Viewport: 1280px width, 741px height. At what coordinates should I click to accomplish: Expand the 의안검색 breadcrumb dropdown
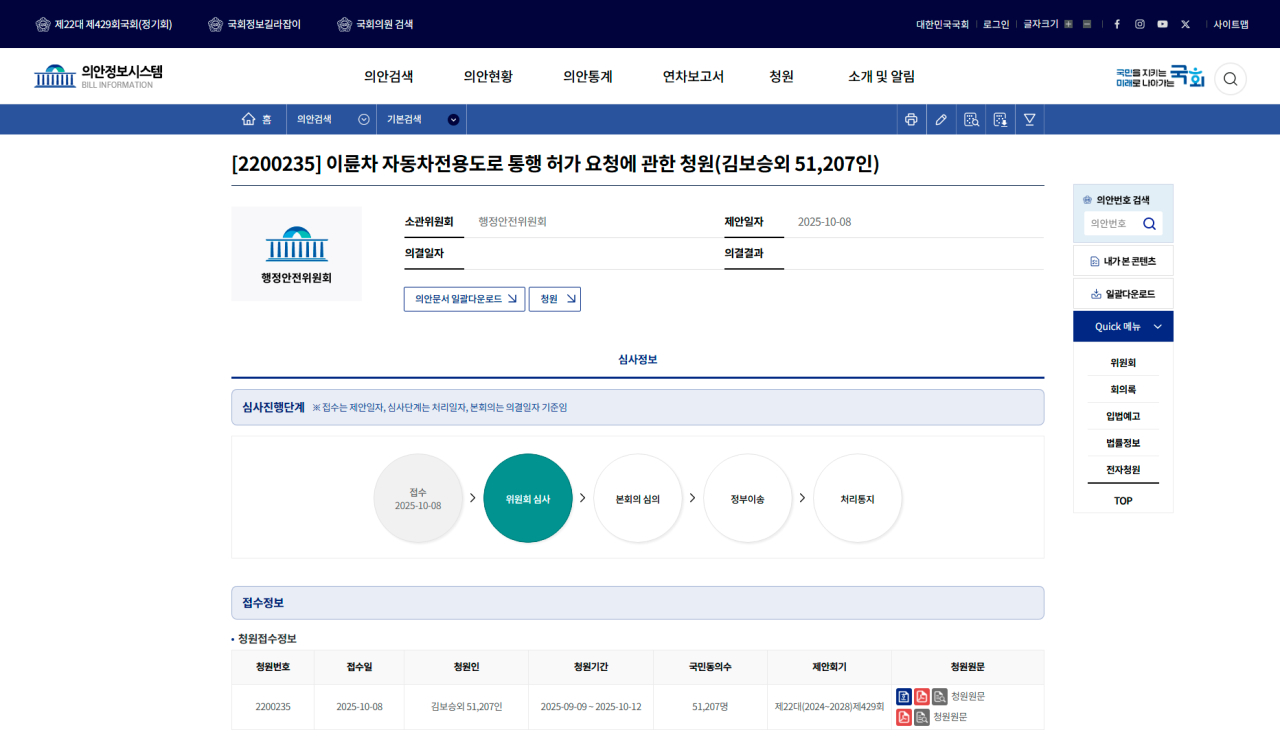pos(364,120)
